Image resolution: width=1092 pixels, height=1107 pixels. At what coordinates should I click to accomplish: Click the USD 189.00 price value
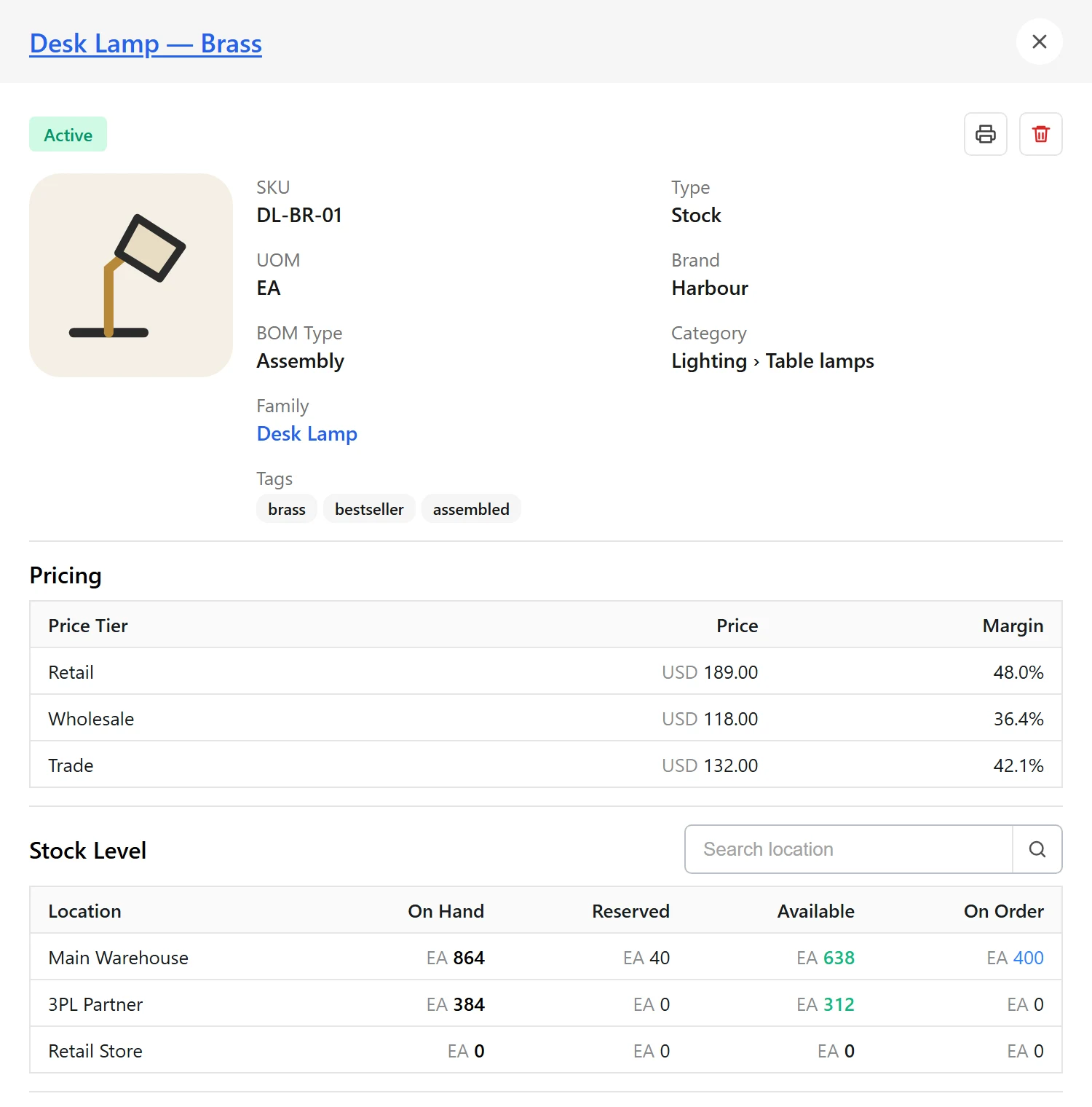pos(710,672)
